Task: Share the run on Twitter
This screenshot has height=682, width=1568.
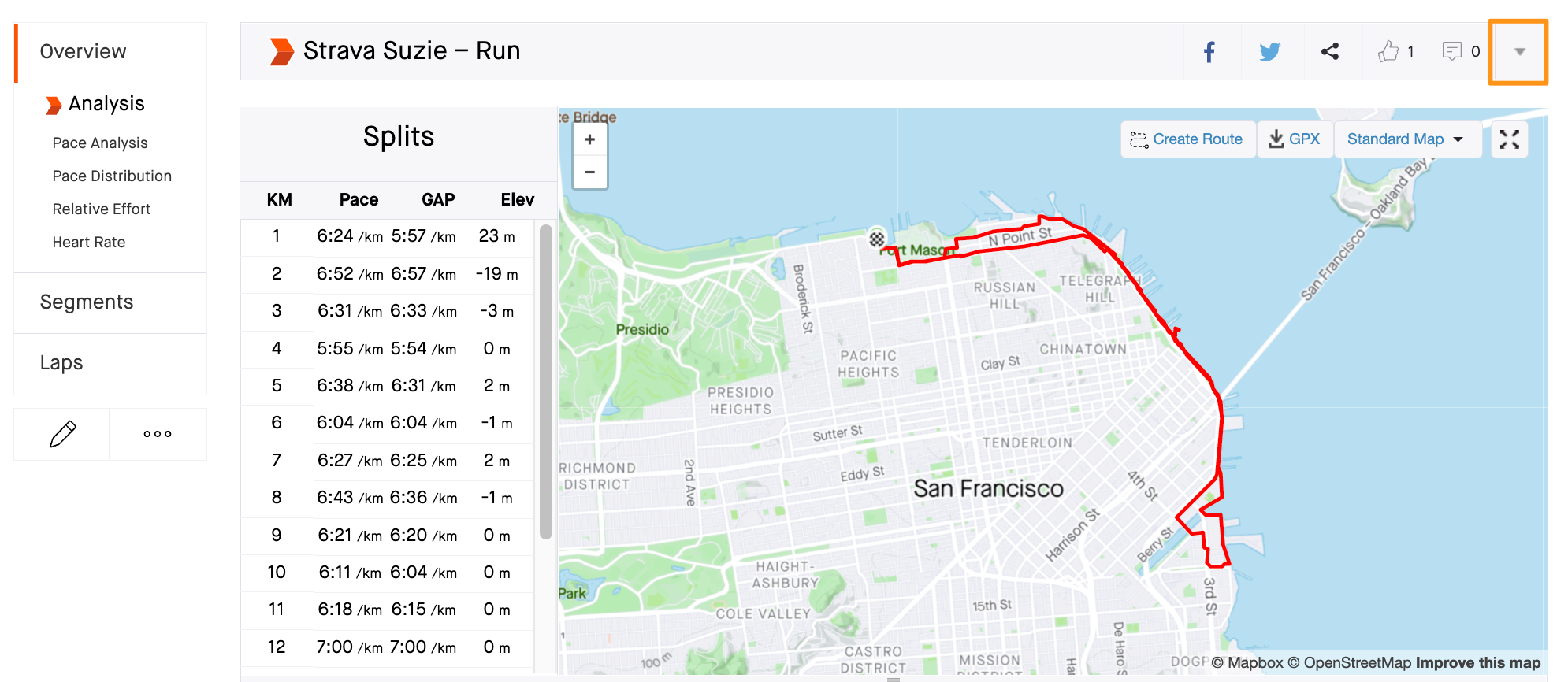Action: pyautogui.click(x=1269, y=52)
